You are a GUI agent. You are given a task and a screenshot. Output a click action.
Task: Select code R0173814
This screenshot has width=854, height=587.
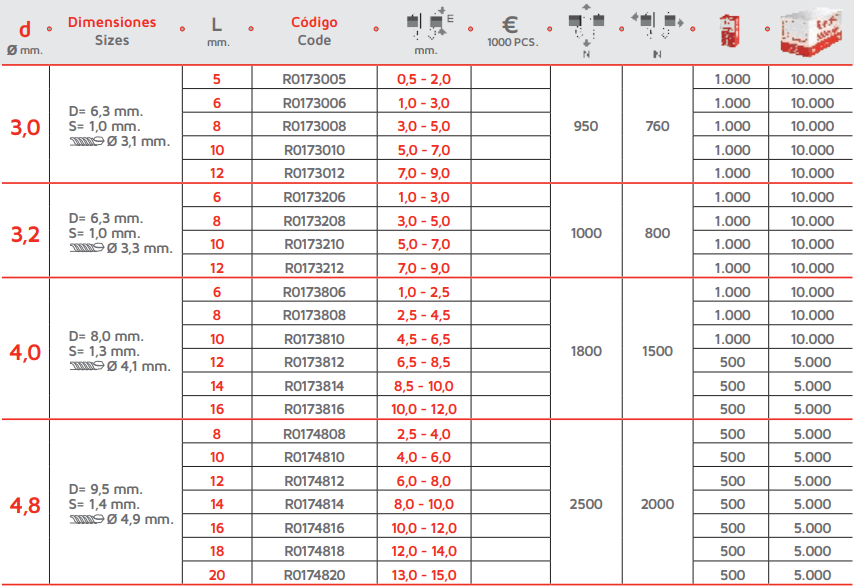click(x=314, y=386)
